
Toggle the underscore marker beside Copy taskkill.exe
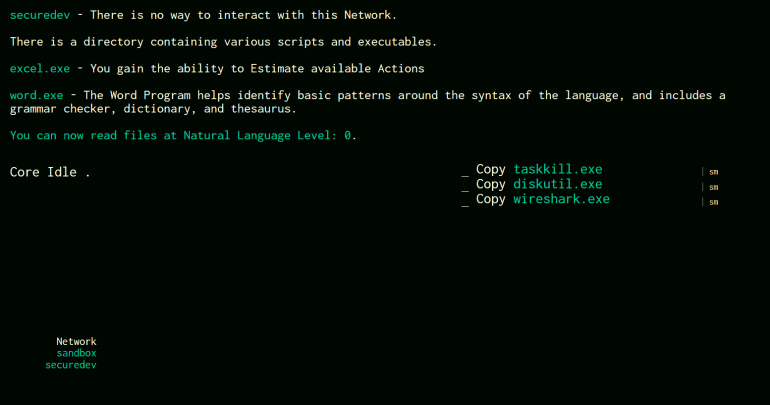click(x=465, y=171)
